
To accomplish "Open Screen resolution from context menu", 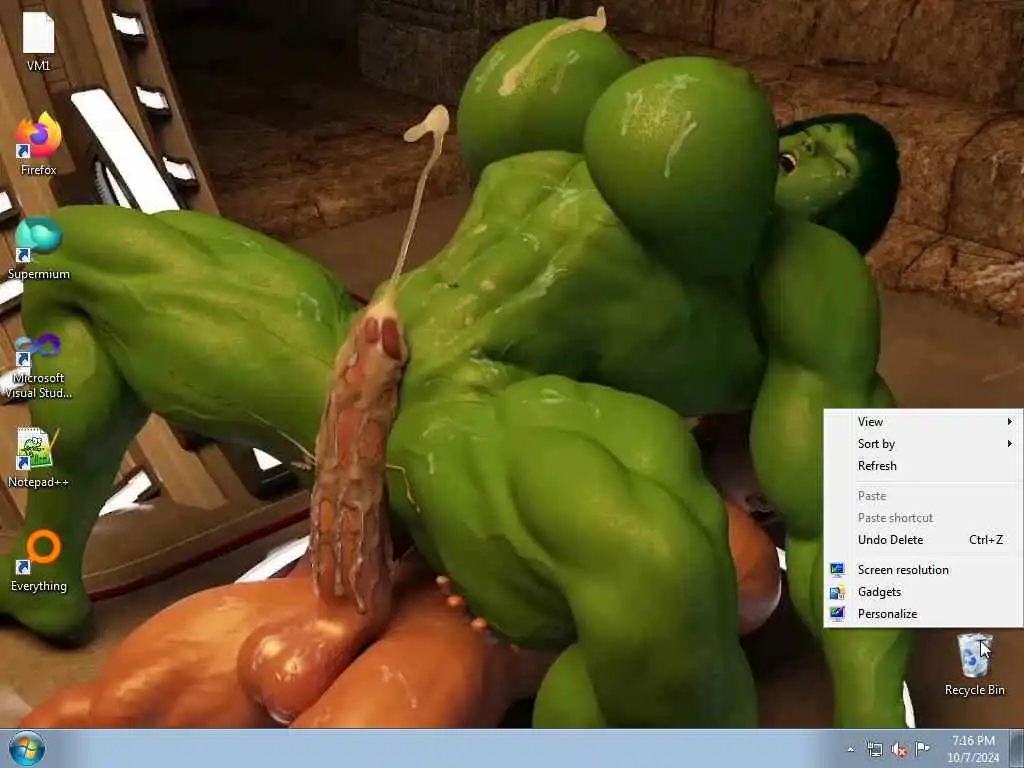I will [923, 570].
